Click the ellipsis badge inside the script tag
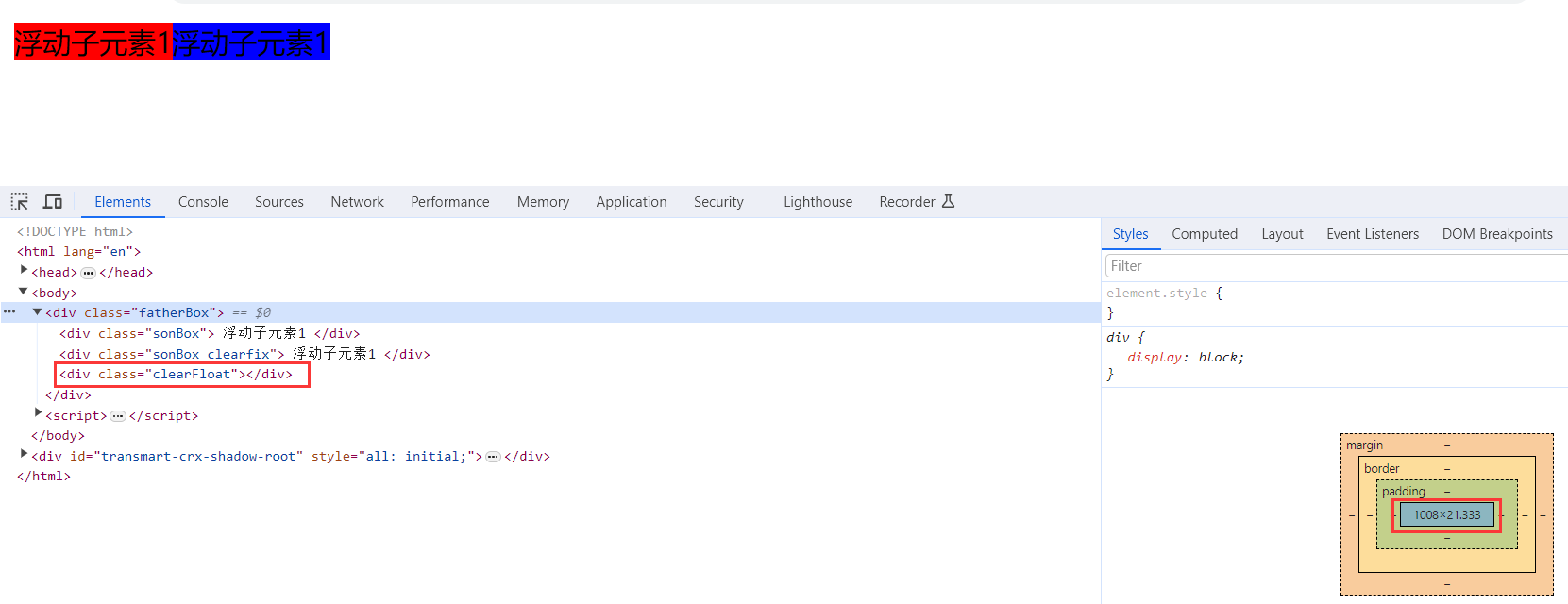 118,416
